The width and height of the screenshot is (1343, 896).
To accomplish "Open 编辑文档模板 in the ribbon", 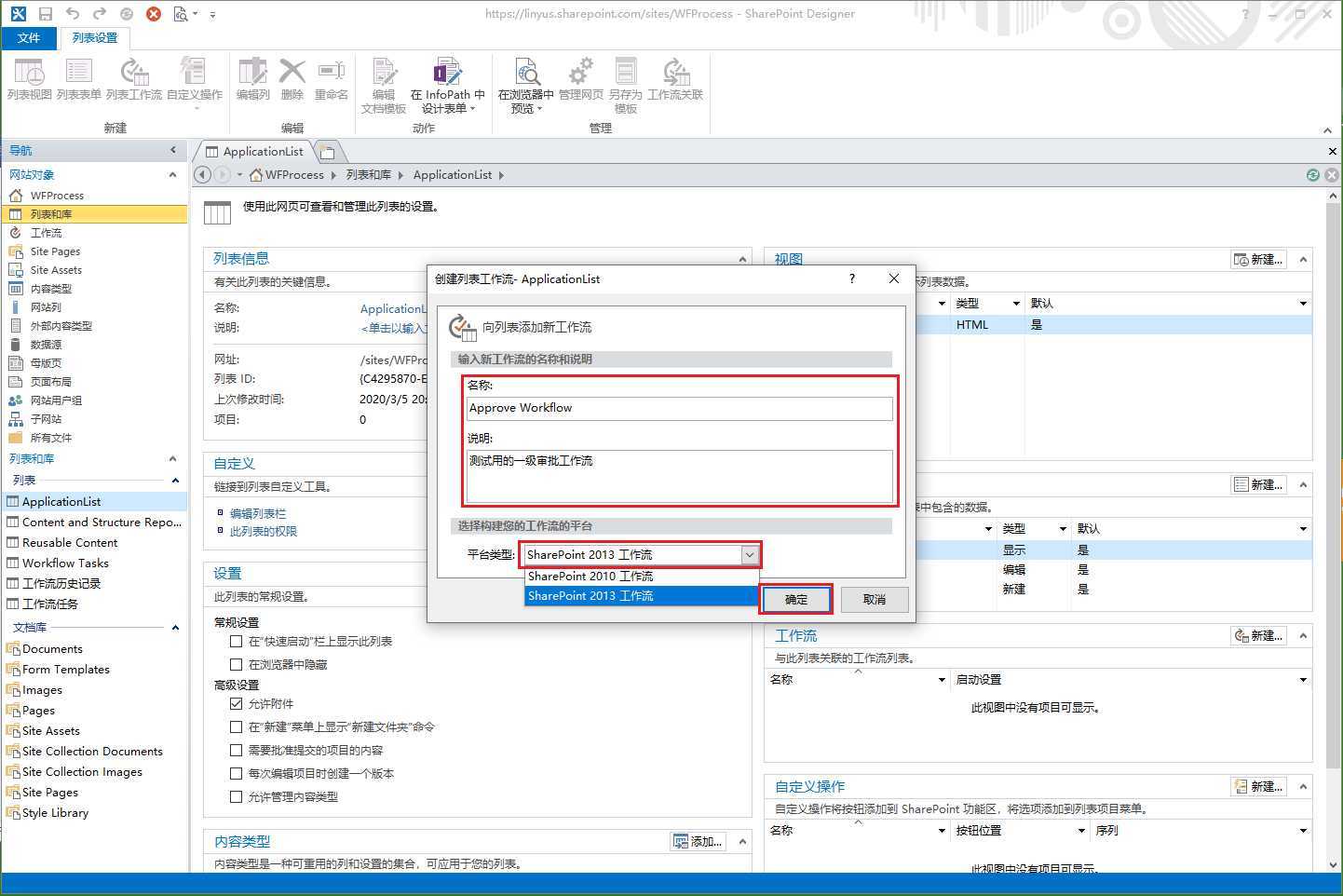I will click(384, 86).
